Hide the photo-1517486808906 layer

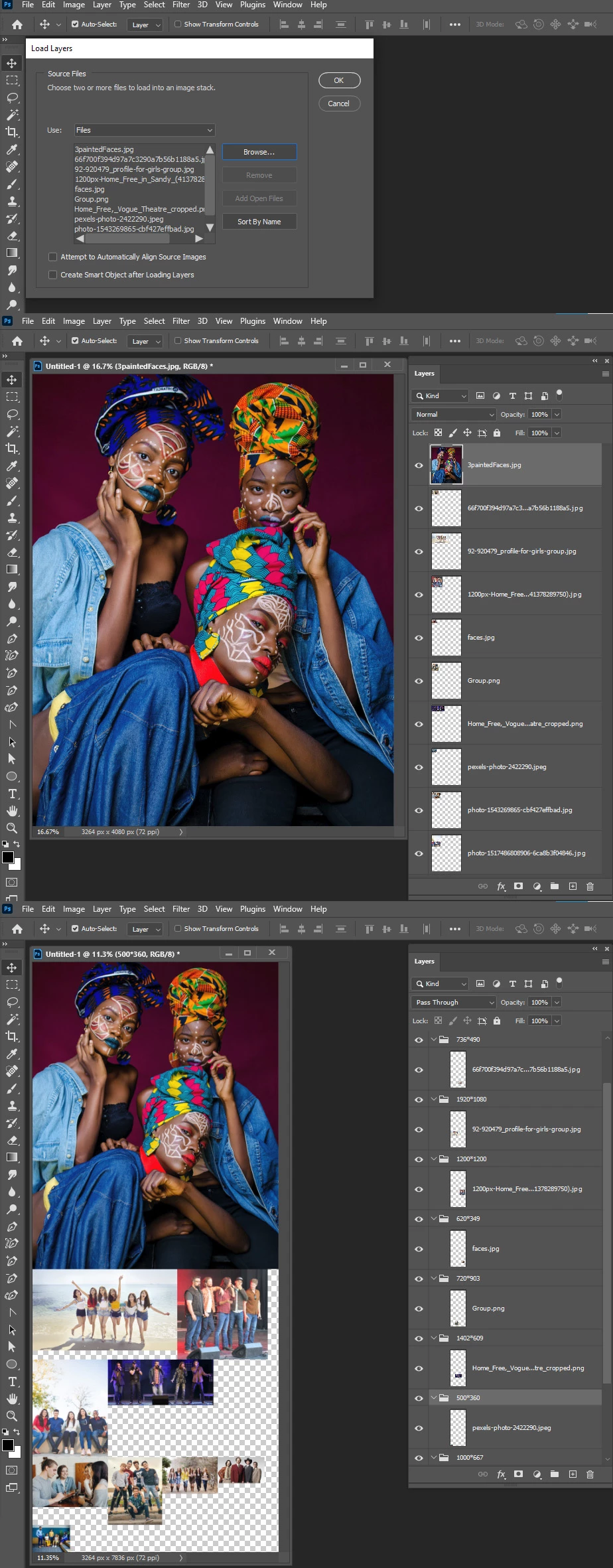[x=419, y=853]
